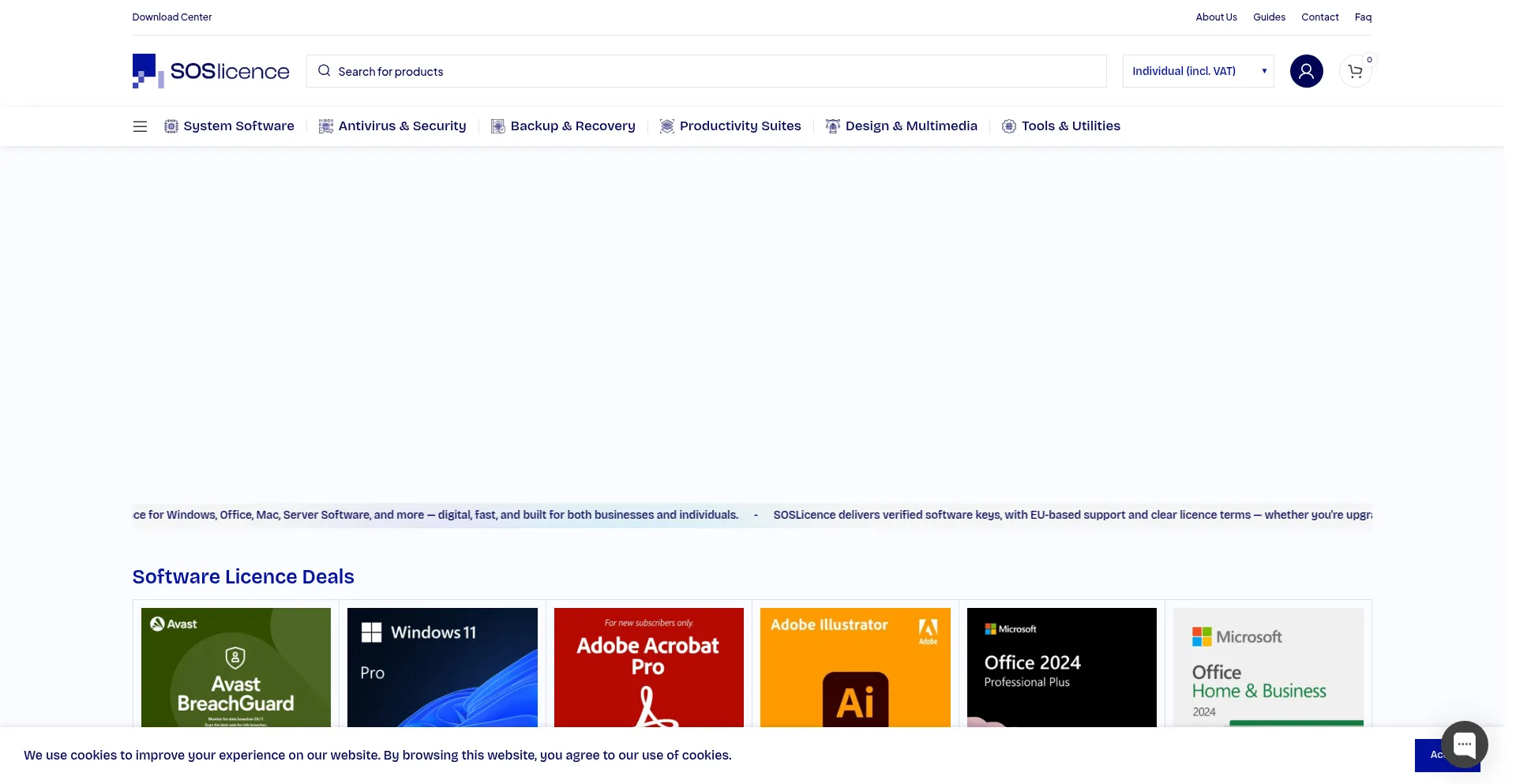1516x784 pixels.
Task: Open the Office 2024 Professional Plus thumbnail
Action: click(x=1062, y=667)
